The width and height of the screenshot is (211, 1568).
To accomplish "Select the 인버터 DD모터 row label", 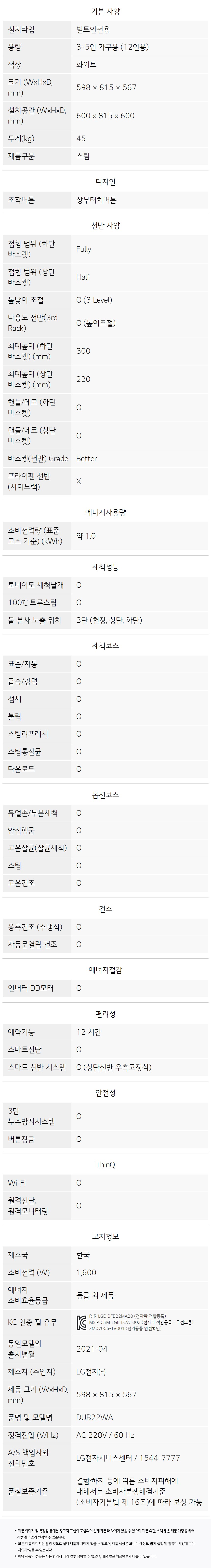I will [30, 988].
